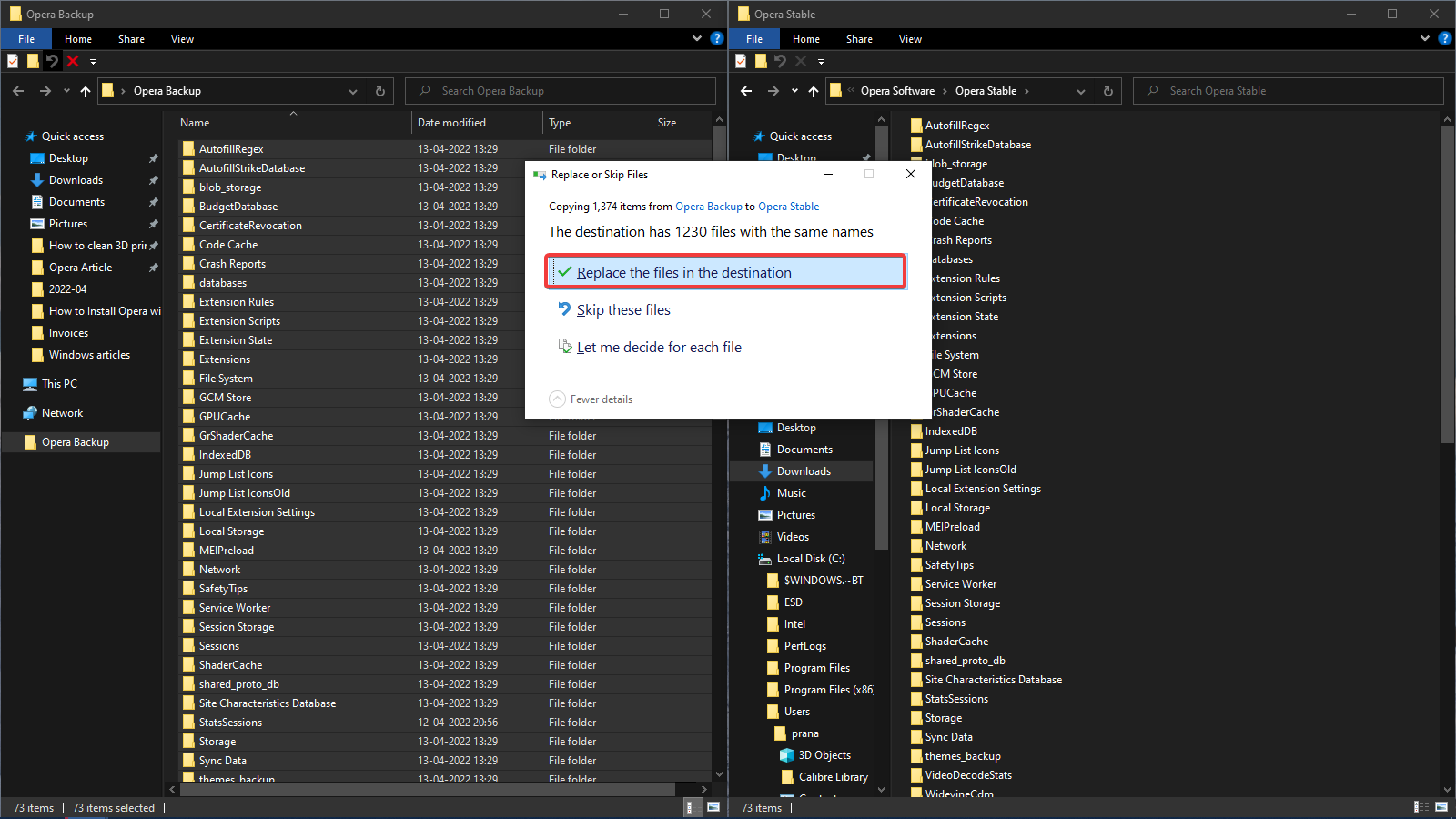Select Let me decide for each file
The height and width of the screenshot is (819, 1456).
click(x=658, y=348)
